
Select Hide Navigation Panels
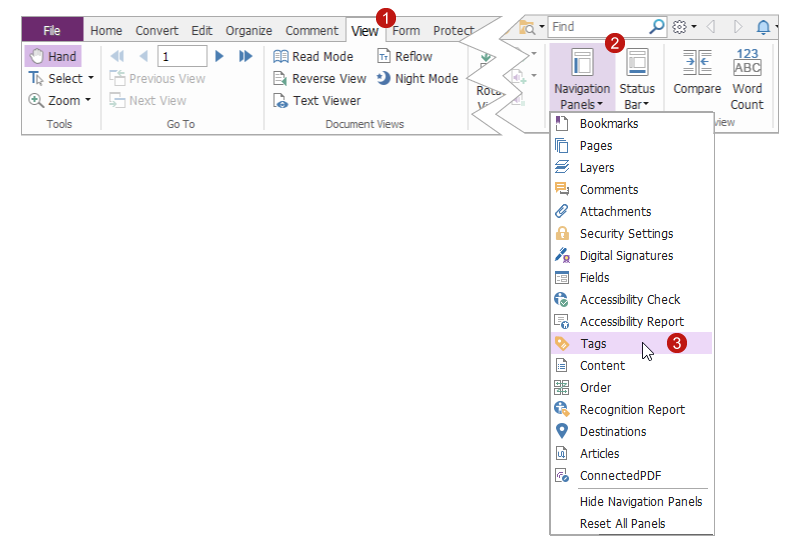coord(641,502)
